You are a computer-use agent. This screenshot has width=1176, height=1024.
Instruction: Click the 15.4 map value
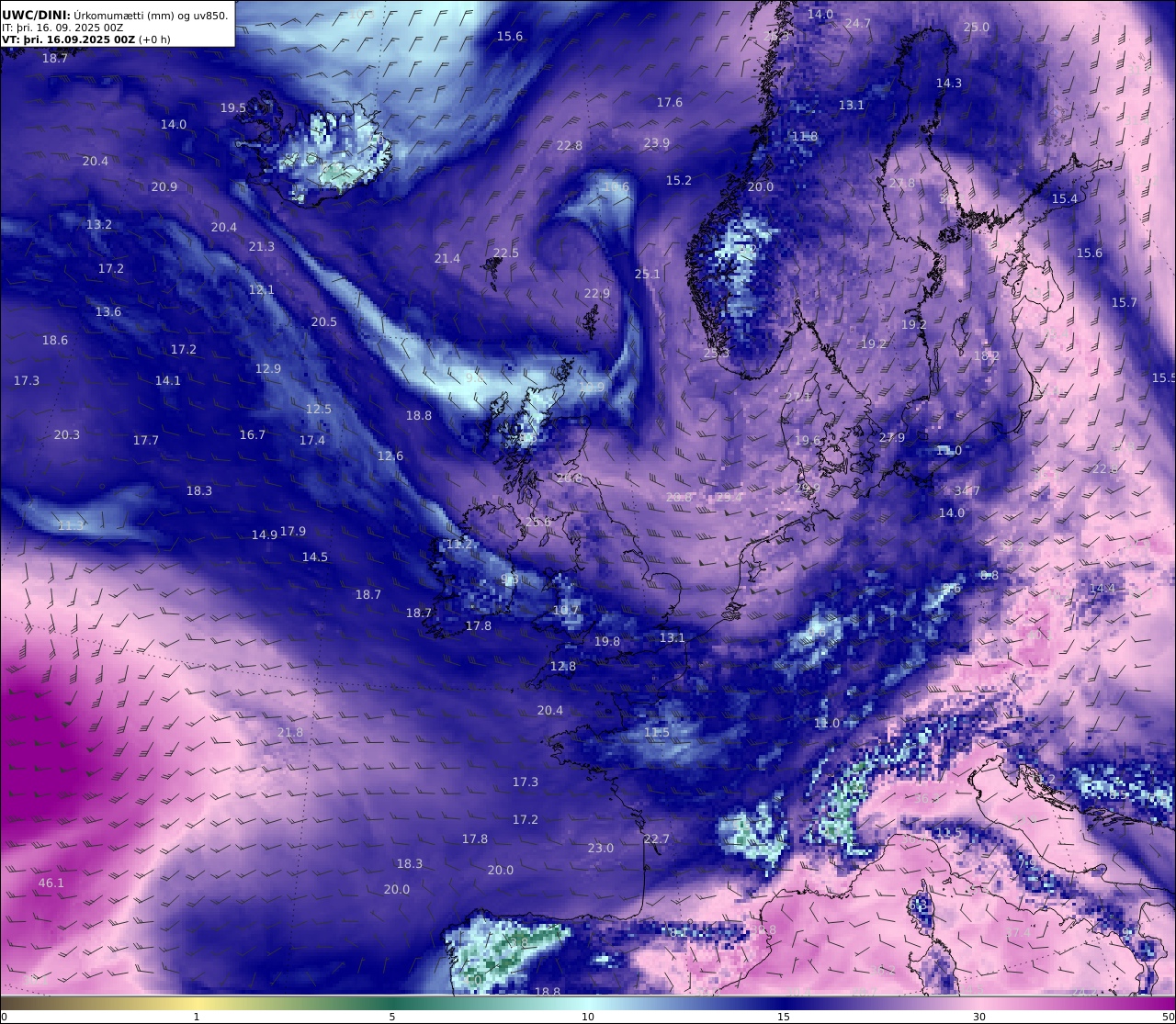(x=1065, y=199)
